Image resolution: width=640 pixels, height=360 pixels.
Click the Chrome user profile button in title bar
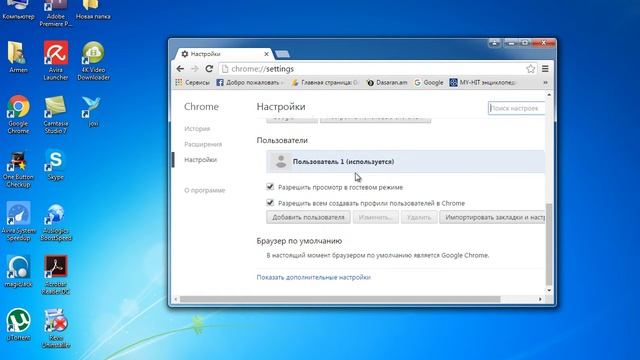494,42
